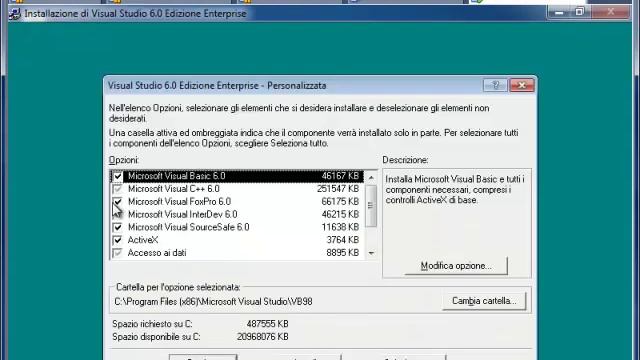Click the options list scrollbar thumb
The width and height of the screenshot is (640, 360).
[x=371, y=206]
